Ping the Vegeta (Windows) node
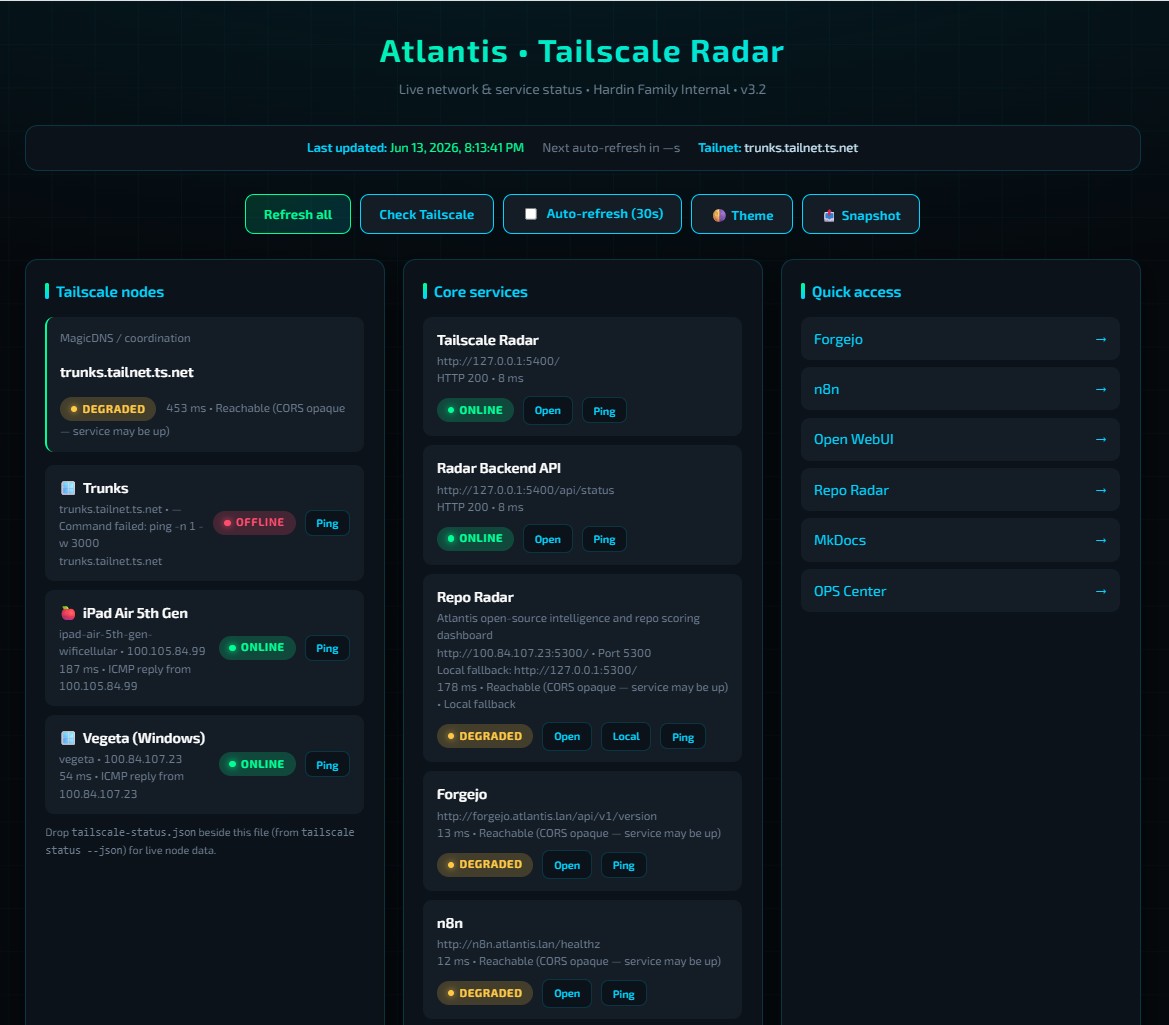Image resolution: width=1169 pixels, height=1025 pixels. (327, 765)
